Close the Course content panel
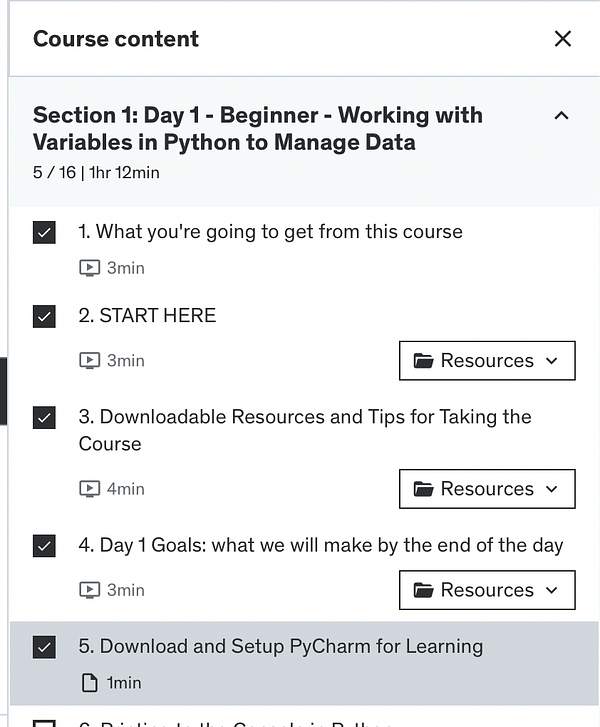Image resolution: width=600 pixels, height=727 pixels. (563, 39)
